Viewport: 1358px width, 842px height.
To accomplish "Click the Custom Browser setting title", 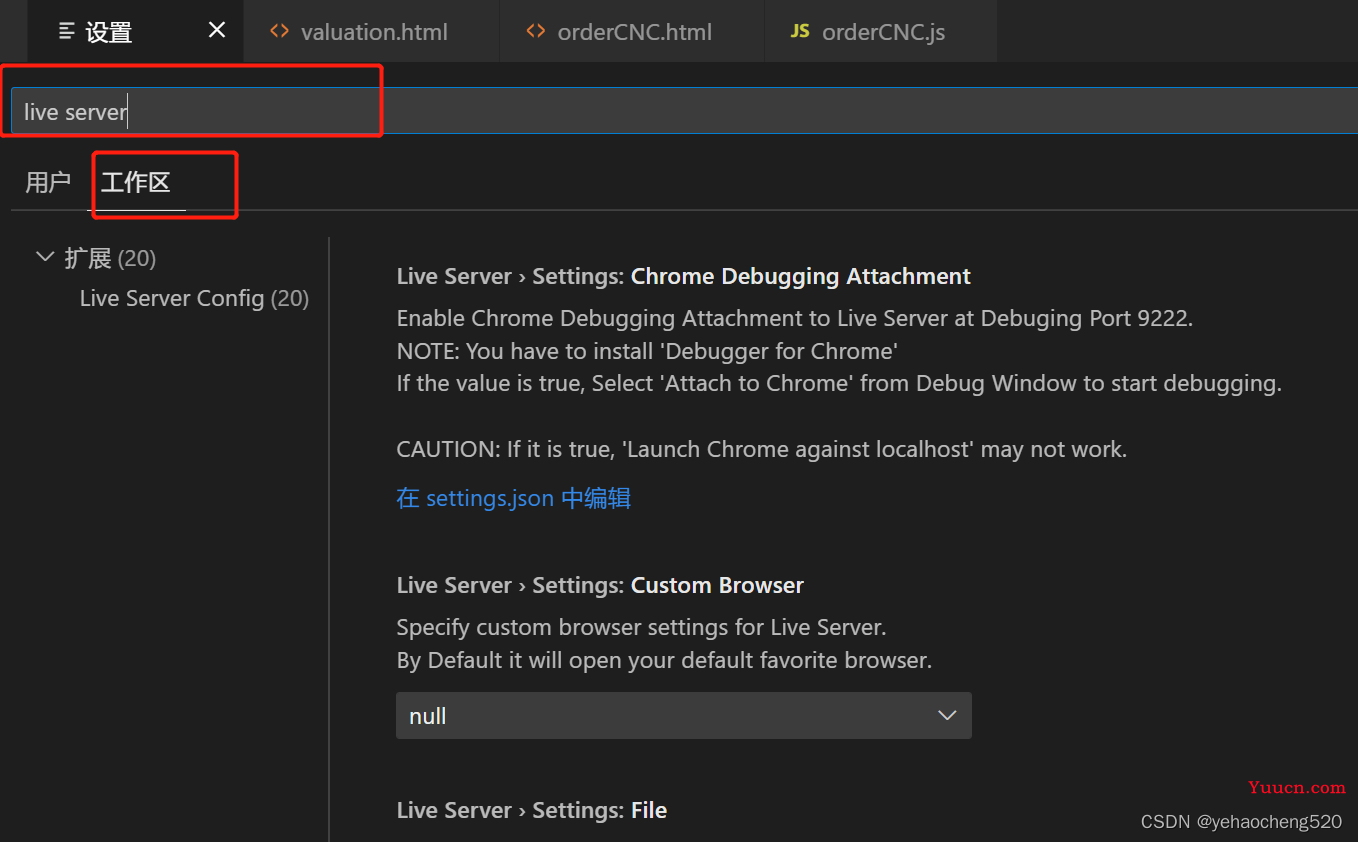I will point(600,585).
